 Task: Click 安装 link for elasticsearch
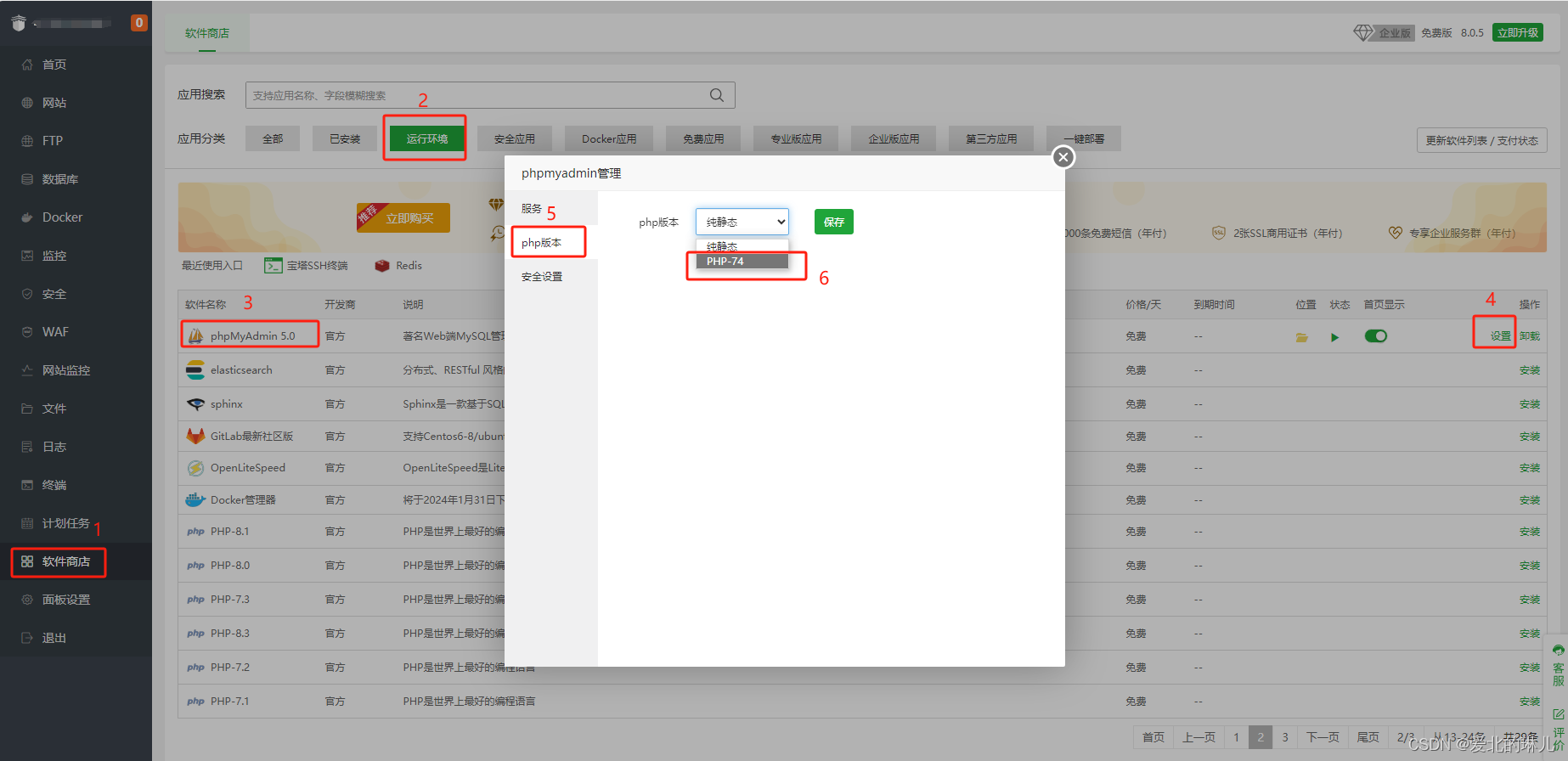tap(1530, 370)
